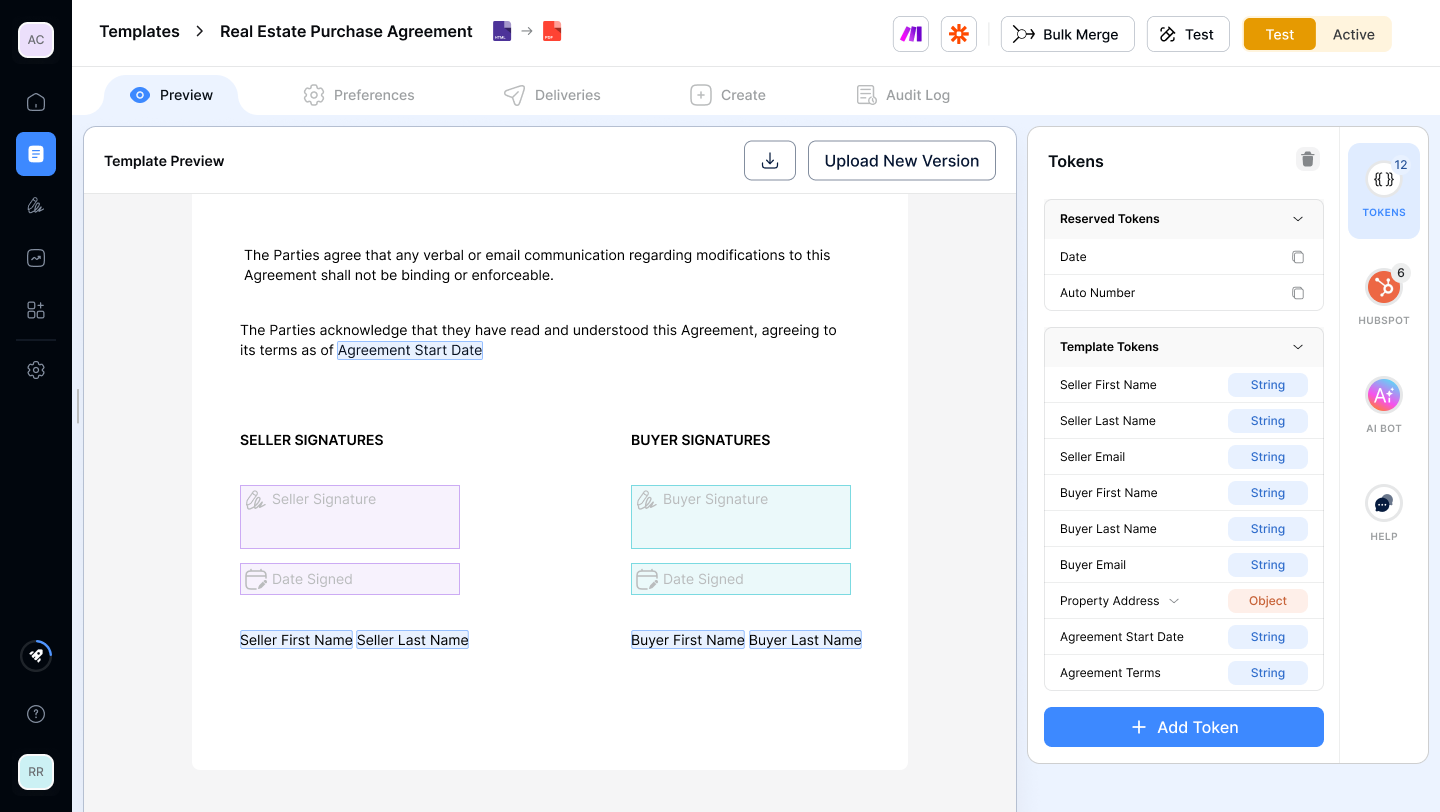Collapse the Template Tokens section
Image resolution: width=1440 pixels, height=812 pixels.
[1297, 346]
